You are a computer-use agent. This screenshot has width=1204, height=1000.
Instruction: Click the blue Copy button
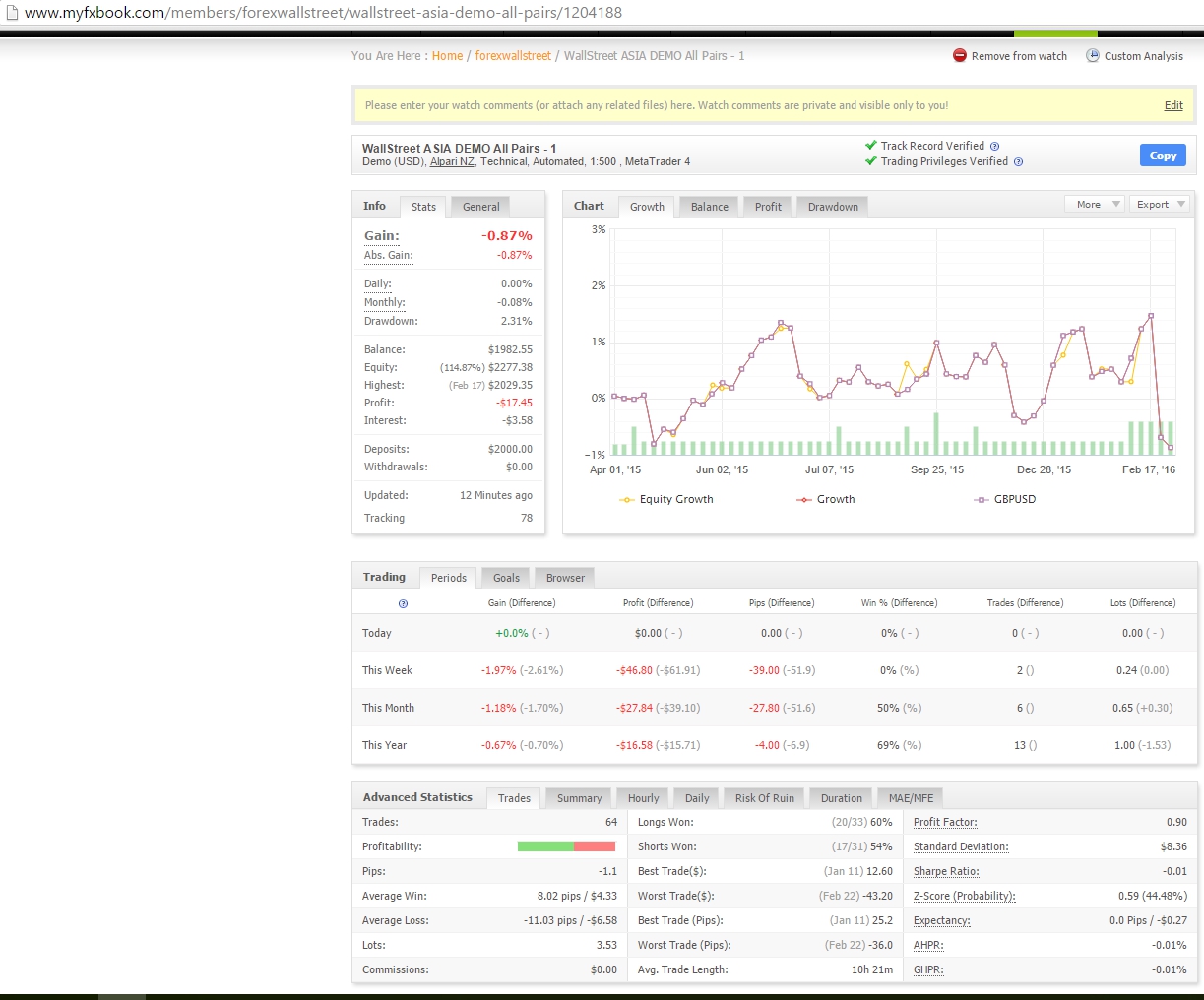point(1163,156)
